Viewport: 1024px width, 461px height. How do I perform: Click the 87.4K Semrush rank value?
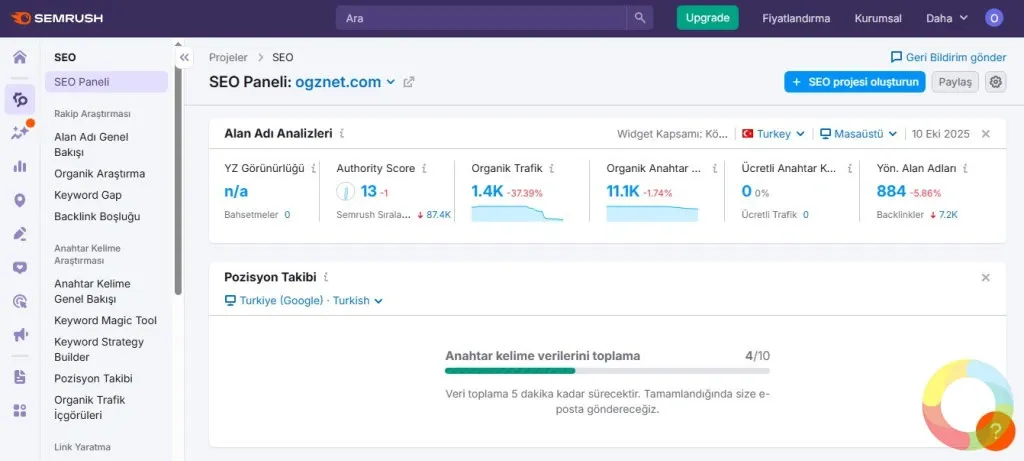tap(438, 214)
